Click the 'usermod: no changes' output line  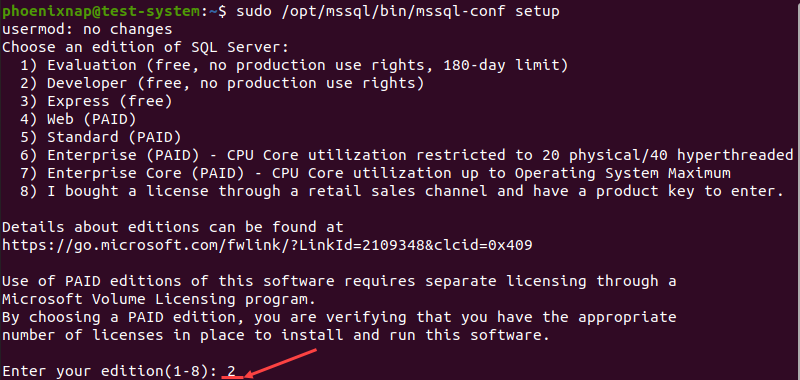coord(87,30)
